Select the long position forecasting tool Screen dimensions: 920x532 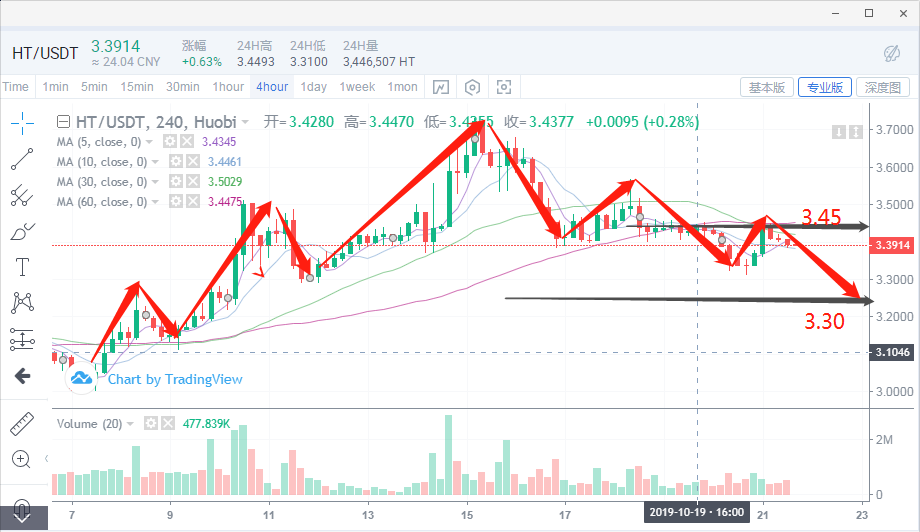point(22,340)
